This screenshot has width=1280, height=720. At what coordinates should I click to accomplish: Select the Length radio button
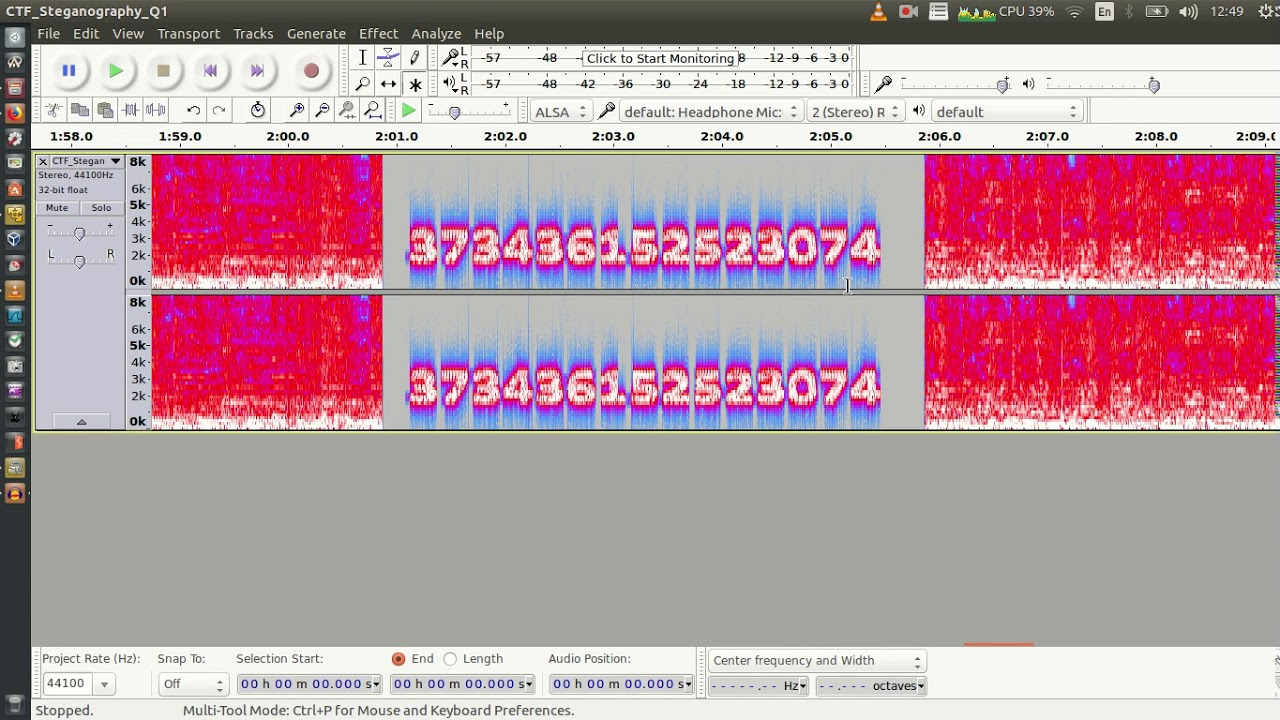(x=450, y=659)
